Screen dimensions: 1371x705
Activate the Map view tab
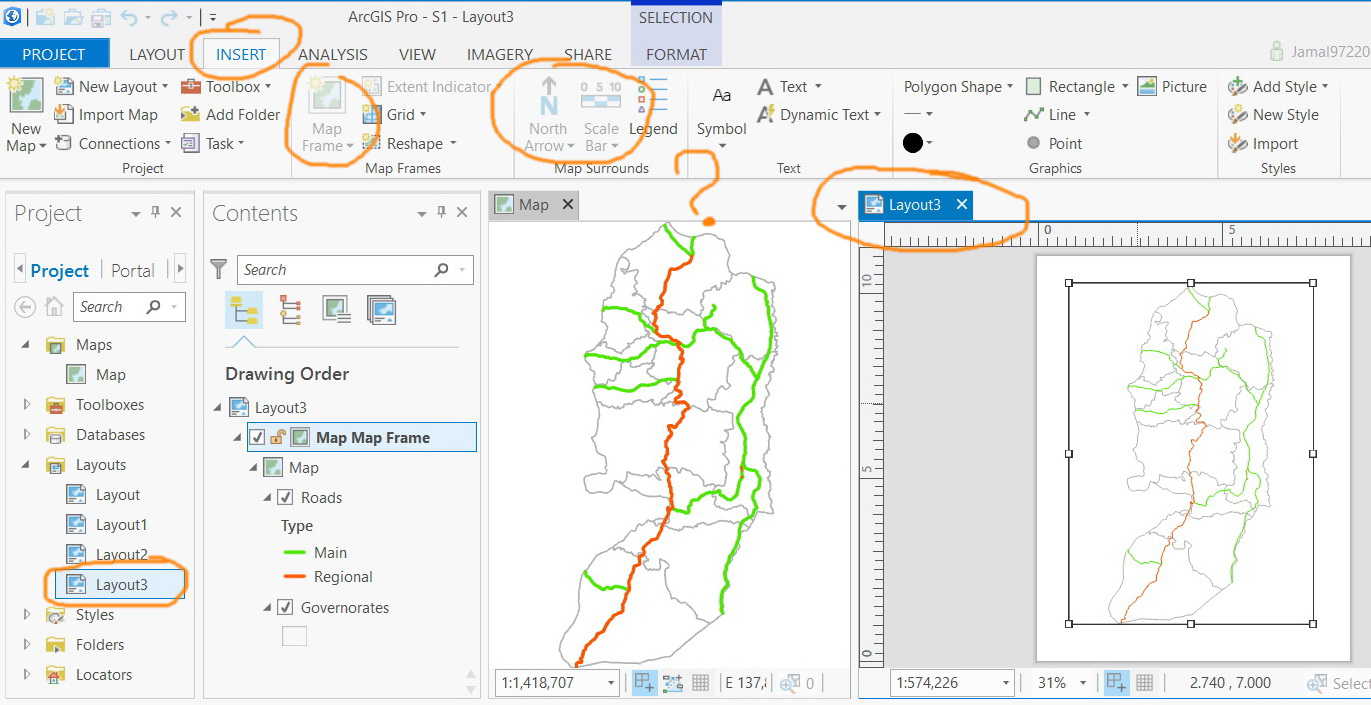click(534, 204)
